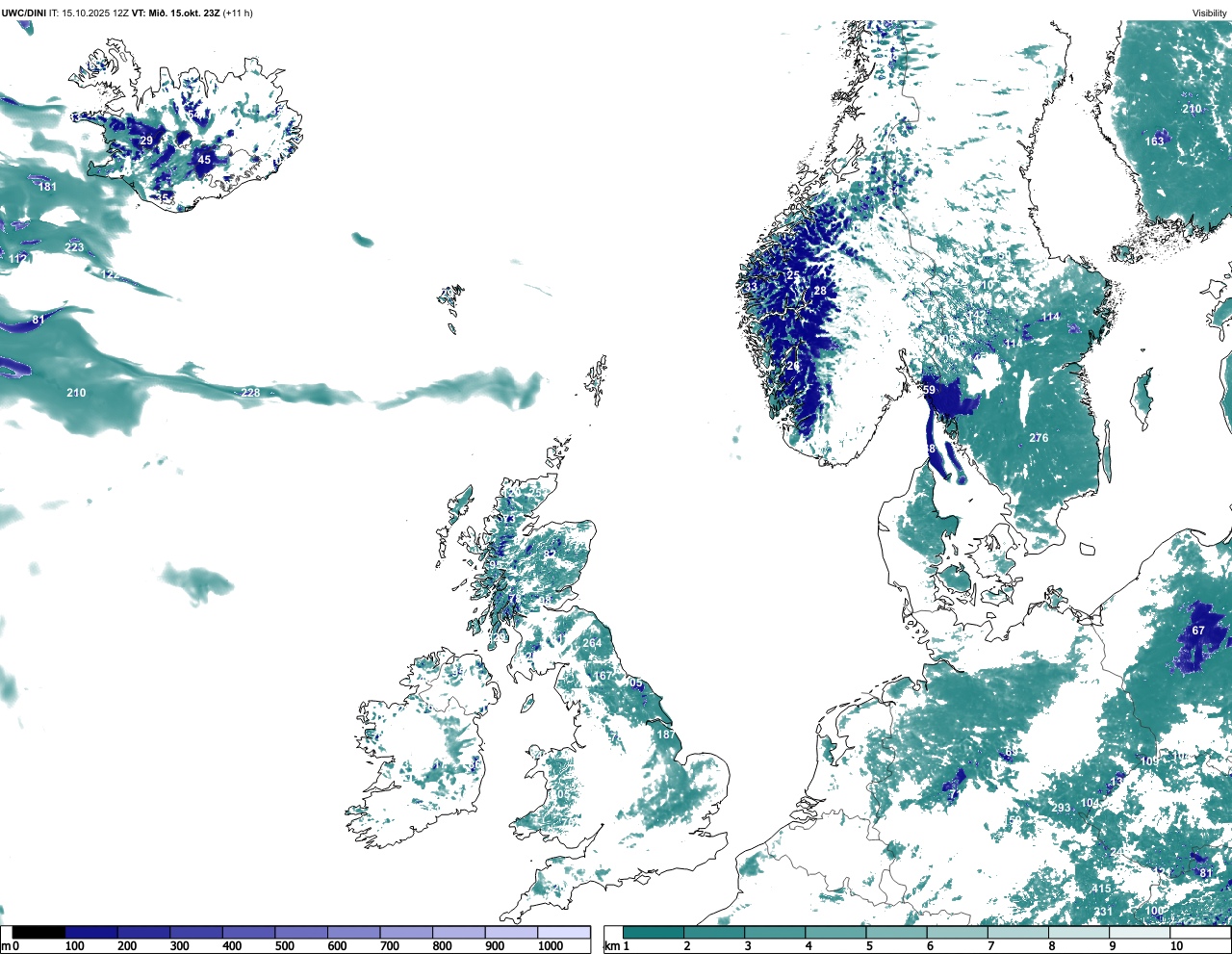The height and width of the screenshot is (954, 1232).
Task: Click value 163 over Finland
Action: pos(1154,142)
